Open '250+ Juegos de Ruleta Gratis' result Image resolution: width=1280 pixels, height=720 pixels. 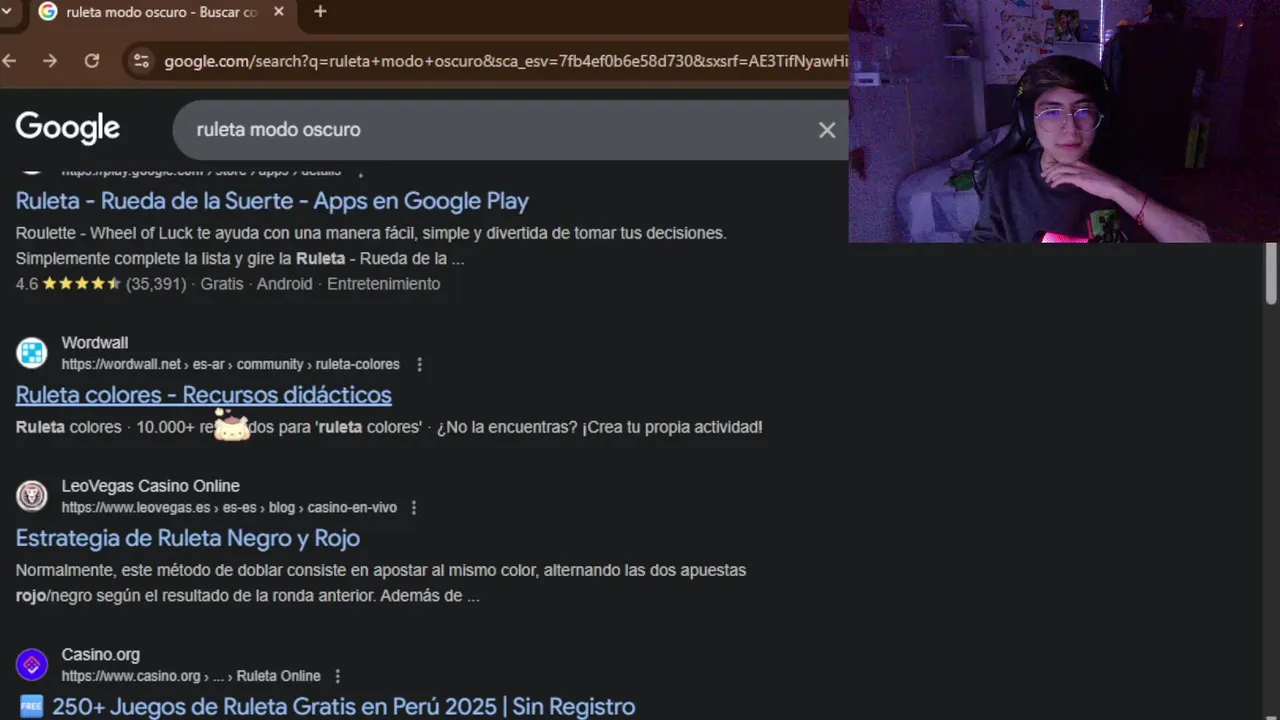point(343,707)
